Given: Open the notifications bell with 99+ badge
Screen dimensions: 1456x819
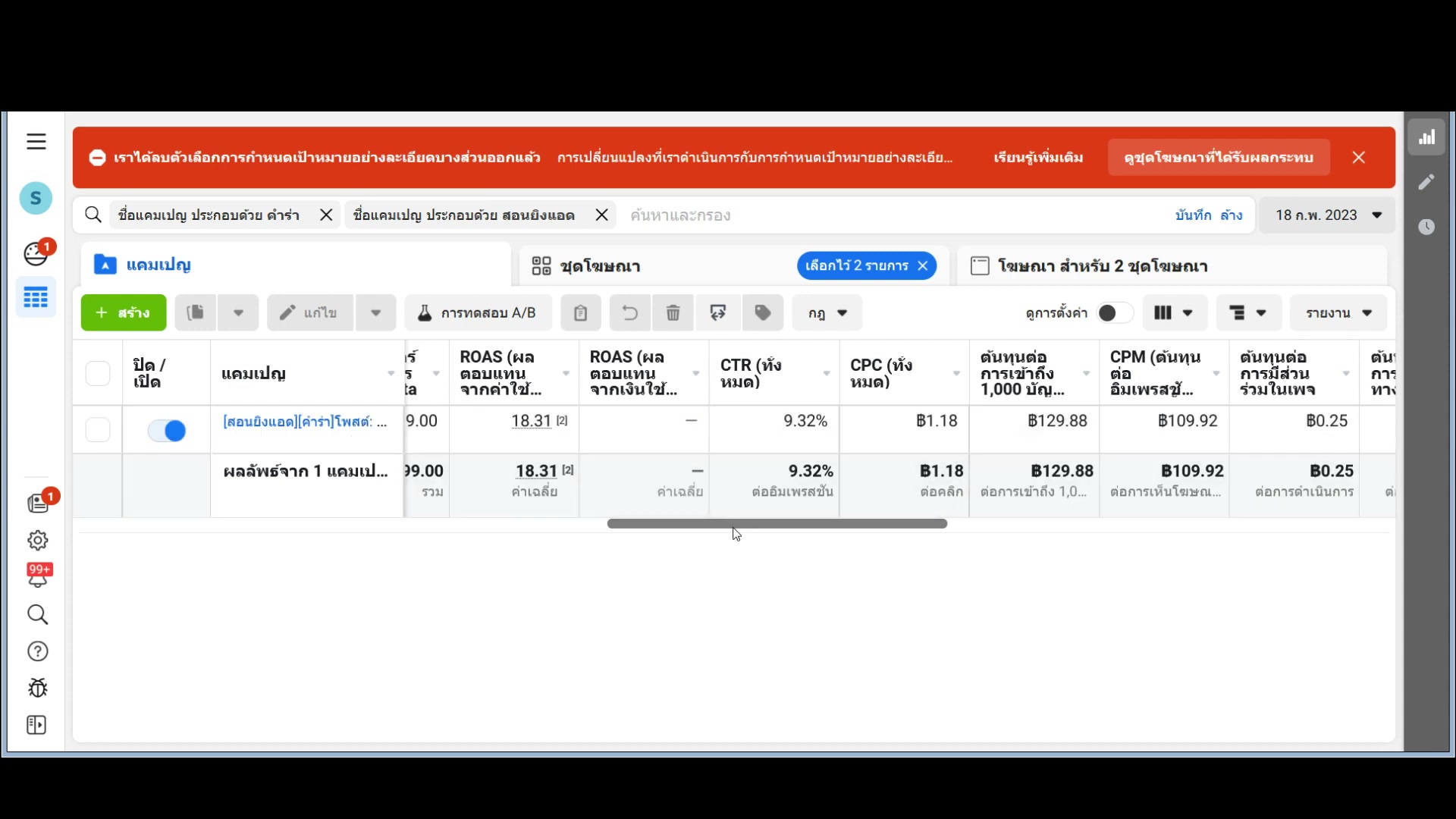Looking at the screenshot, I should click(x=37, y=576).
